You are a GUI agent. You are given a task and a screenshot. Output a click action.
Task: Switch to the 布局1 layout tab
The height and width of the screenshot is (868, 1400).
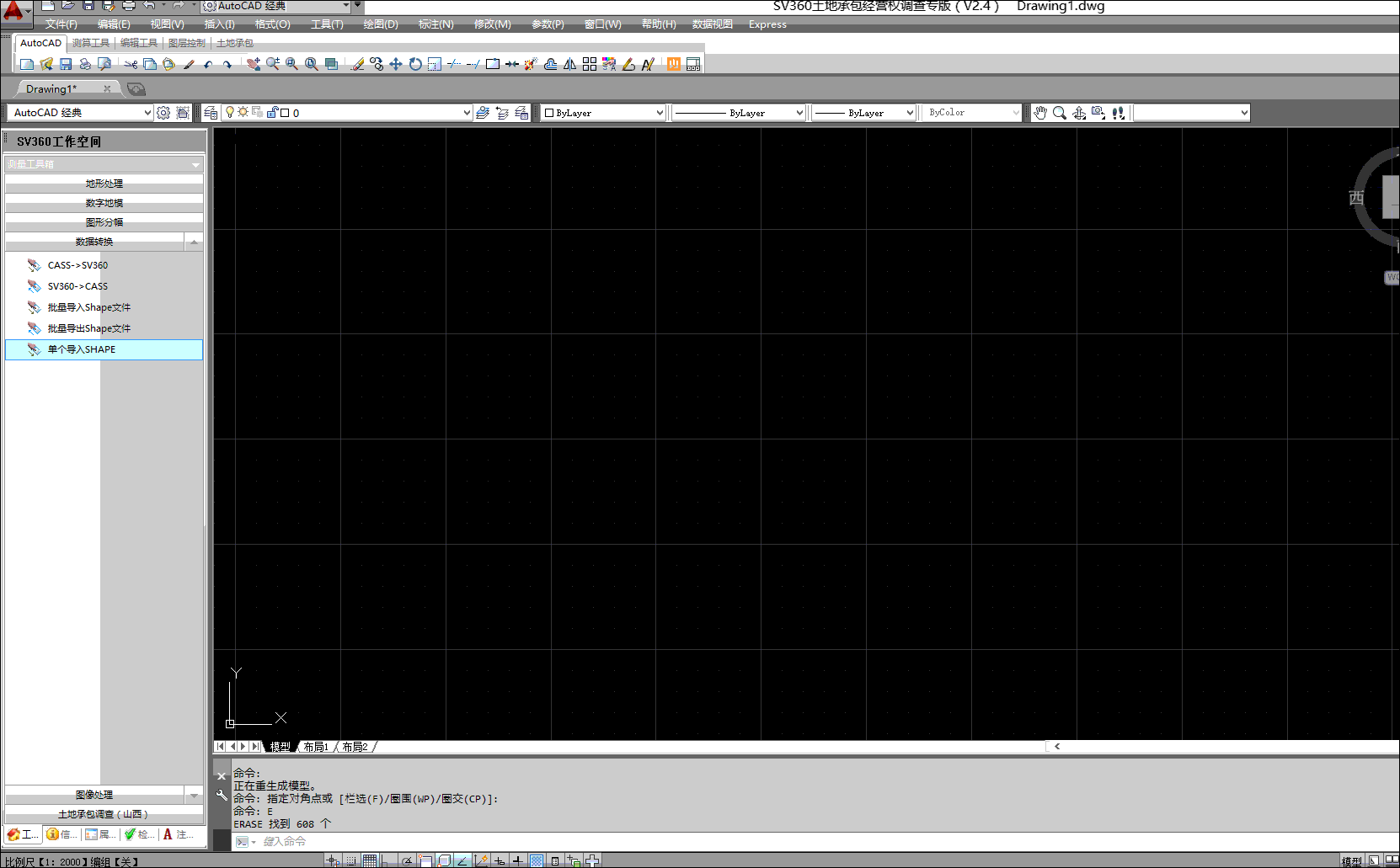(x=316, y=747)
